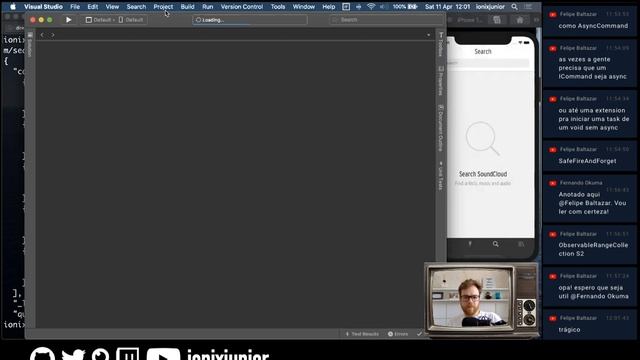640x360 pixels.
Task: Select the right tab icon in simulator tab bar
Action: point(521,244)
